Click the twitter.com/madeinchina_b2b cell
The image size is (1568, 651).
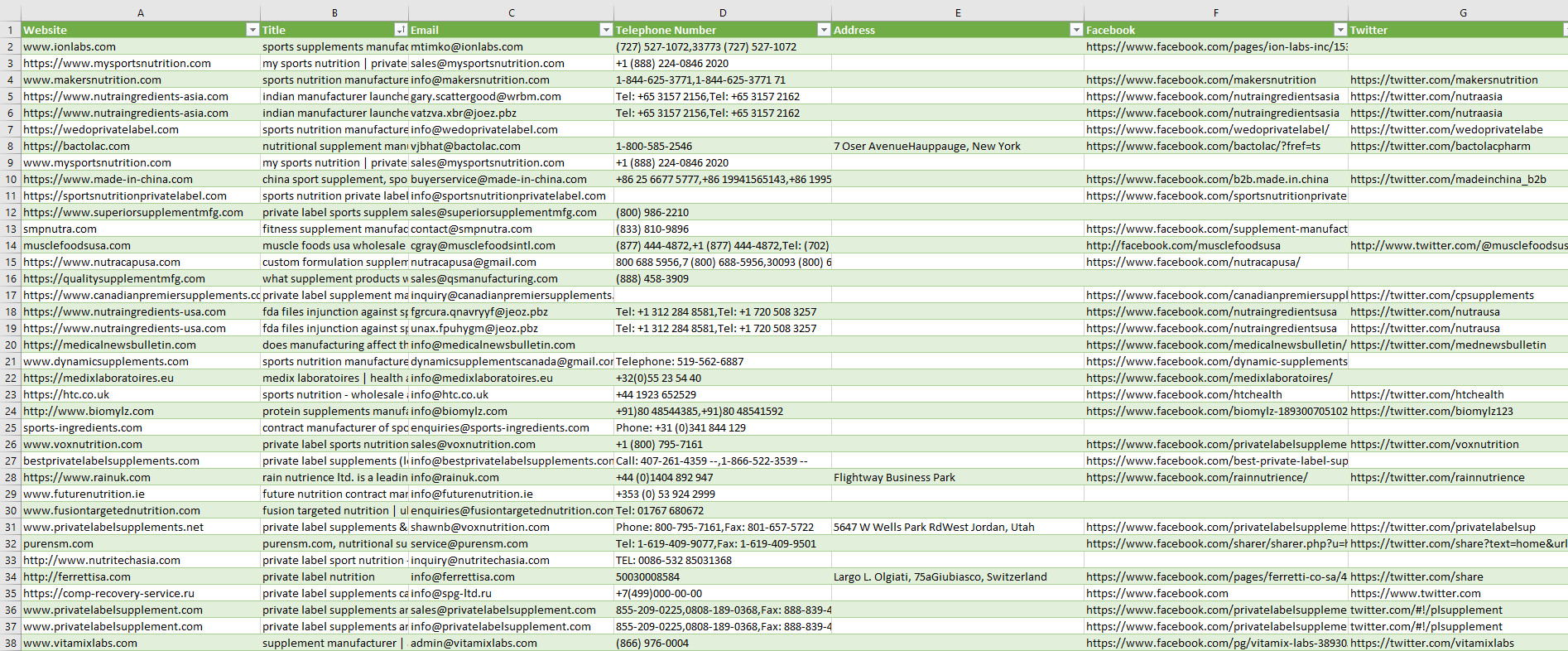[1458, 179]
